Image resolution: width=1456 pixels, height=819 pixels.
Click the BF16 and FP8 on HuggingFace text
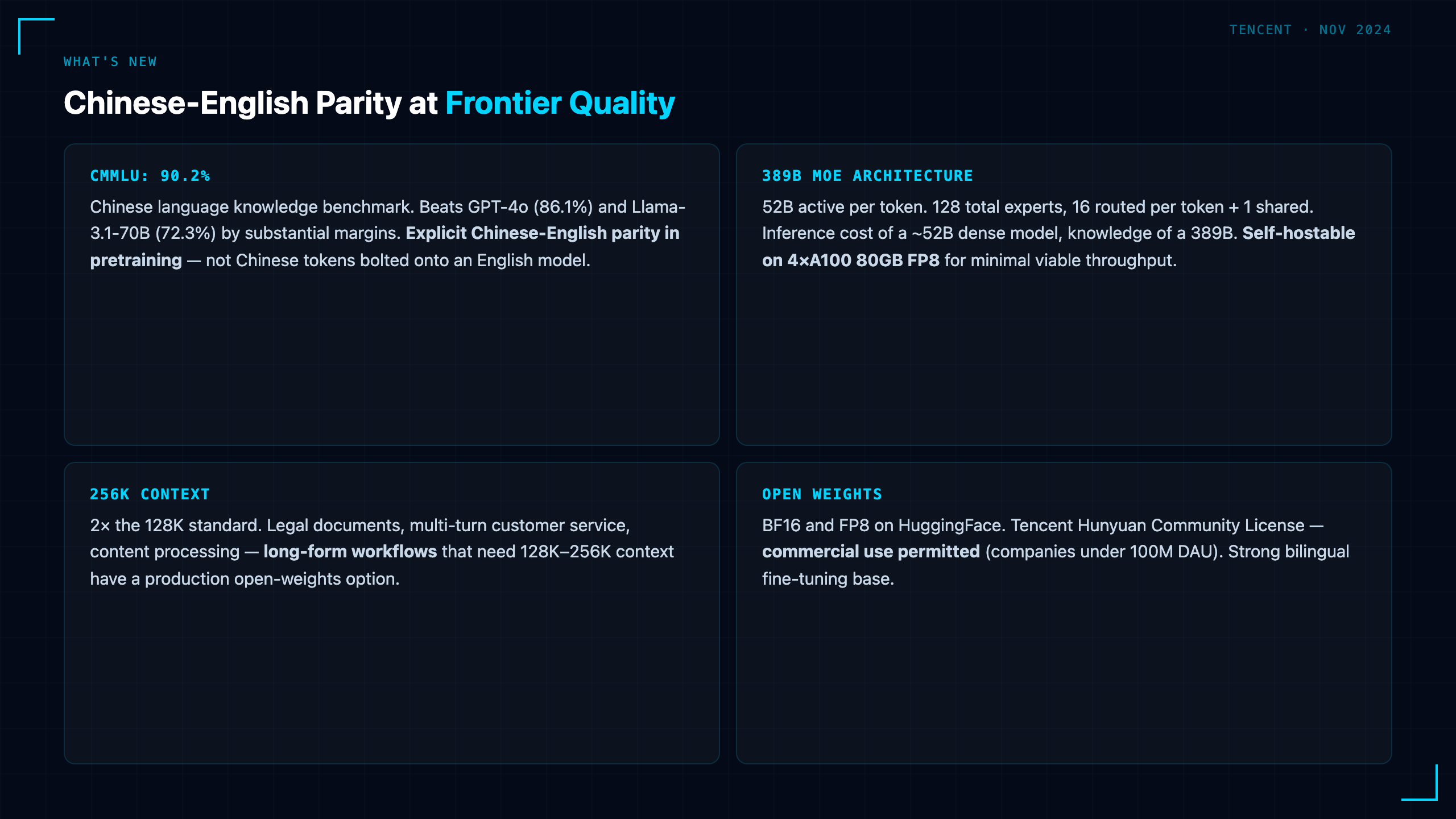(884, 525)
